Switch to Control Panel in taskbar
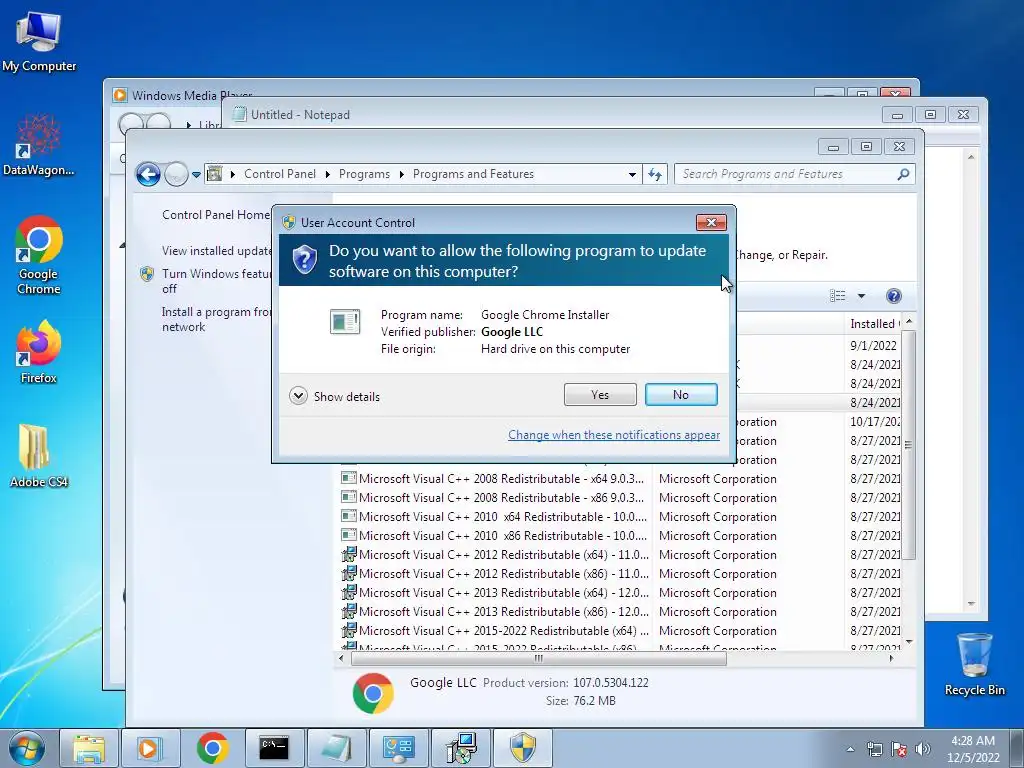The width and height of the screenshot is (1024, 768). click(398, 748)
